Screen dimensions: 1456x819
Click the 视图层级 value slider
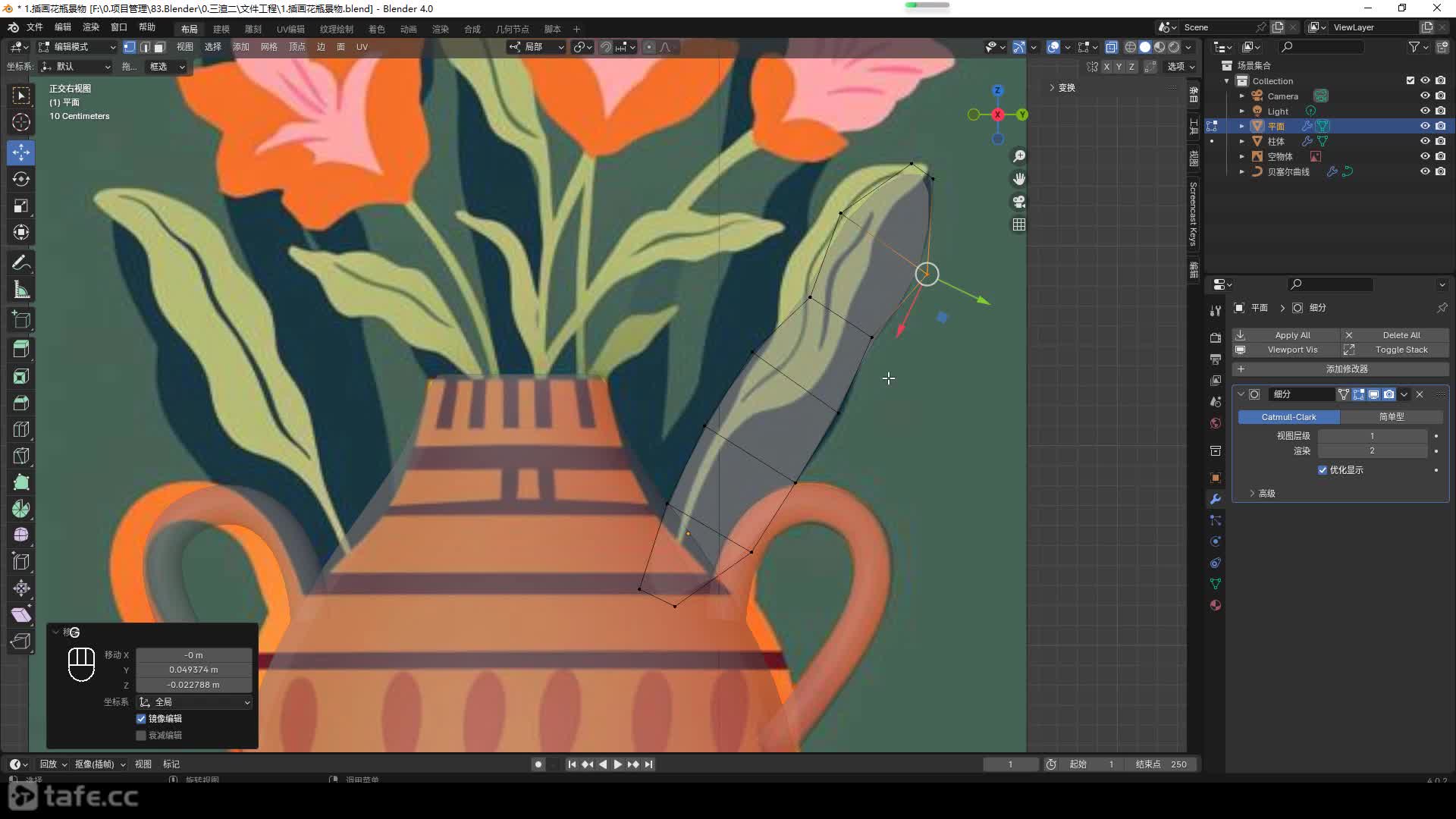(x=1372, y=436)
